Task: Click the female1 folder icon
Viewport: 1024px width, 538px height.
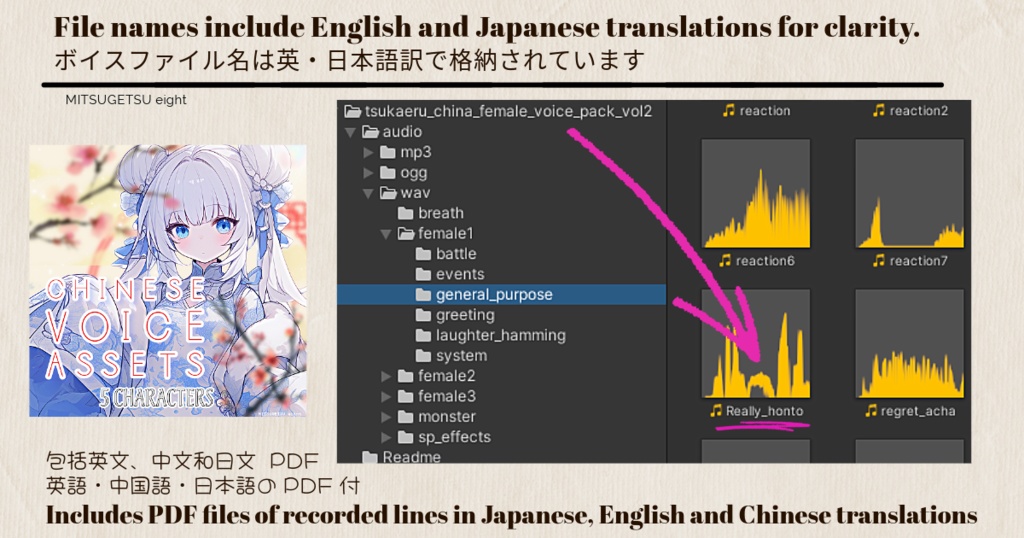Action: click(406, 233)
